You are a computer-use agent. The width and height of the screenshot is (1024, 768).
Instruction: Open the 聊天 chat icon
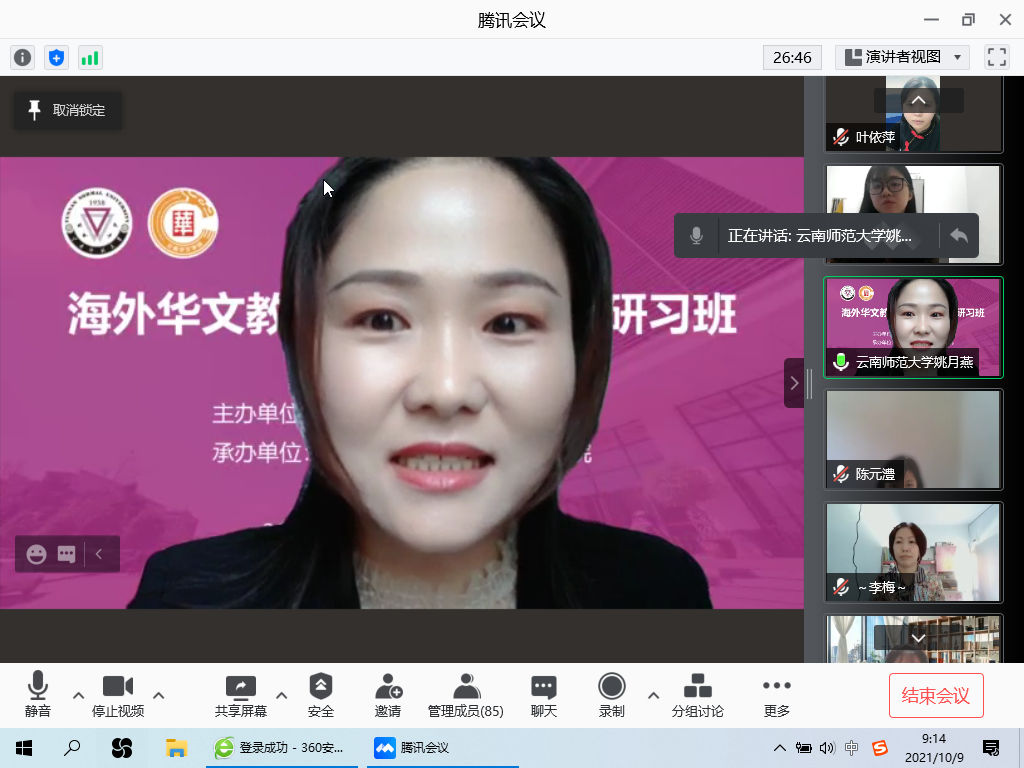pos(543,695)
